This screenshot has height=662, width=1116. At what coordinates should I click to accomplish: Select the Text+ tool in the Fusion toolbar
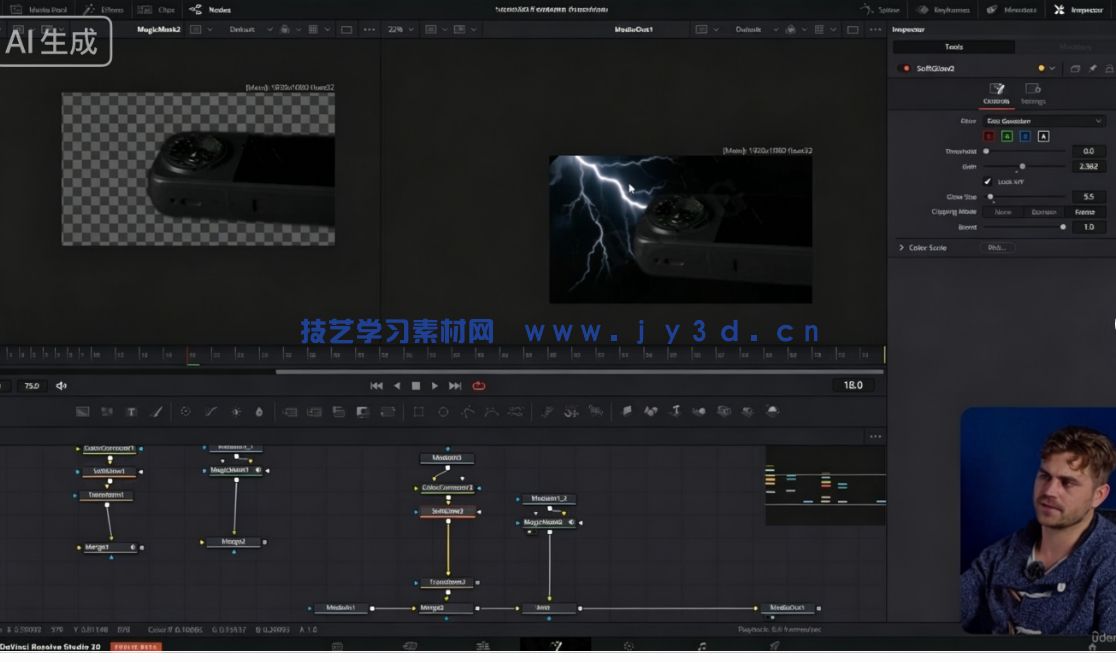pos(131,411)
